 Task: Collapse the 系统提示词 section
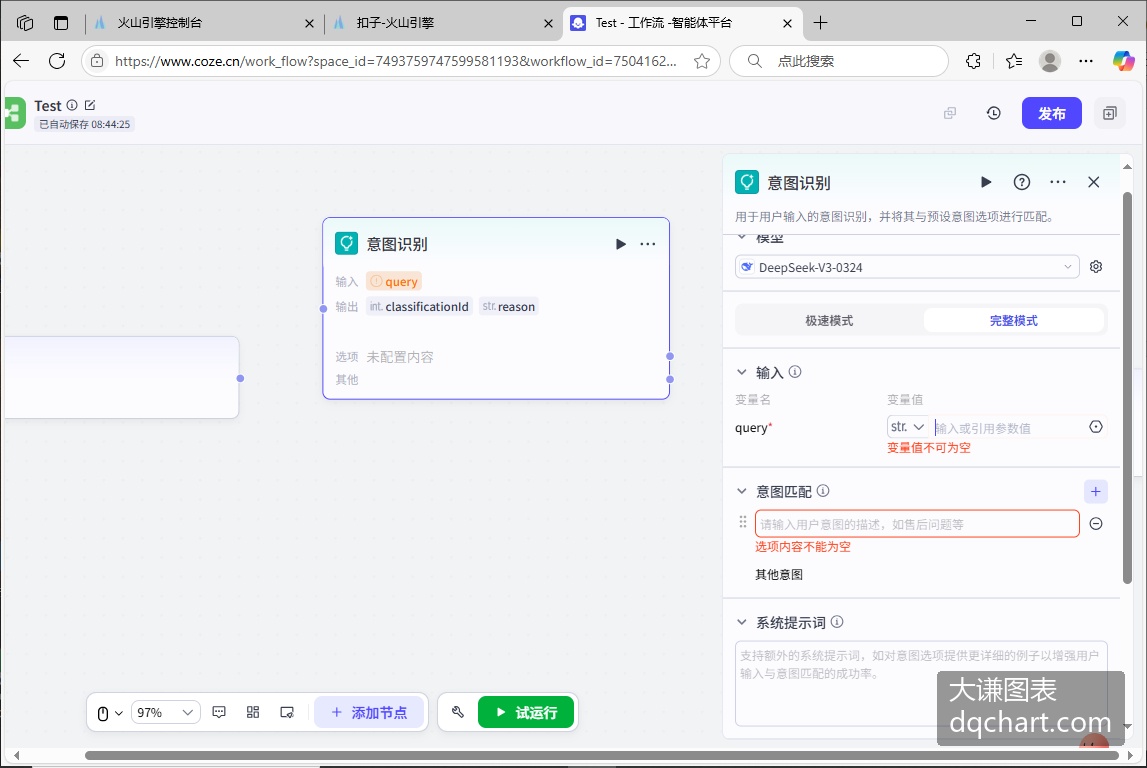pos(742,622)
